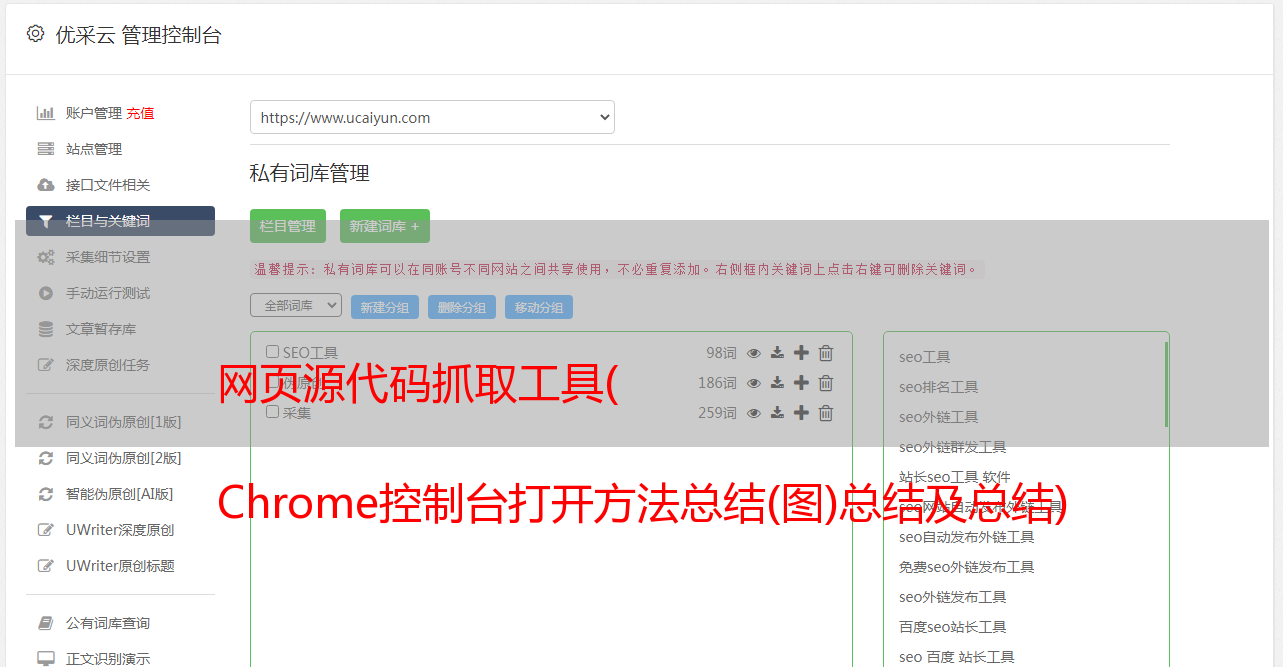Click the red 充值 recharge link
Screen dimensions: 1283x667
(140, 113)
